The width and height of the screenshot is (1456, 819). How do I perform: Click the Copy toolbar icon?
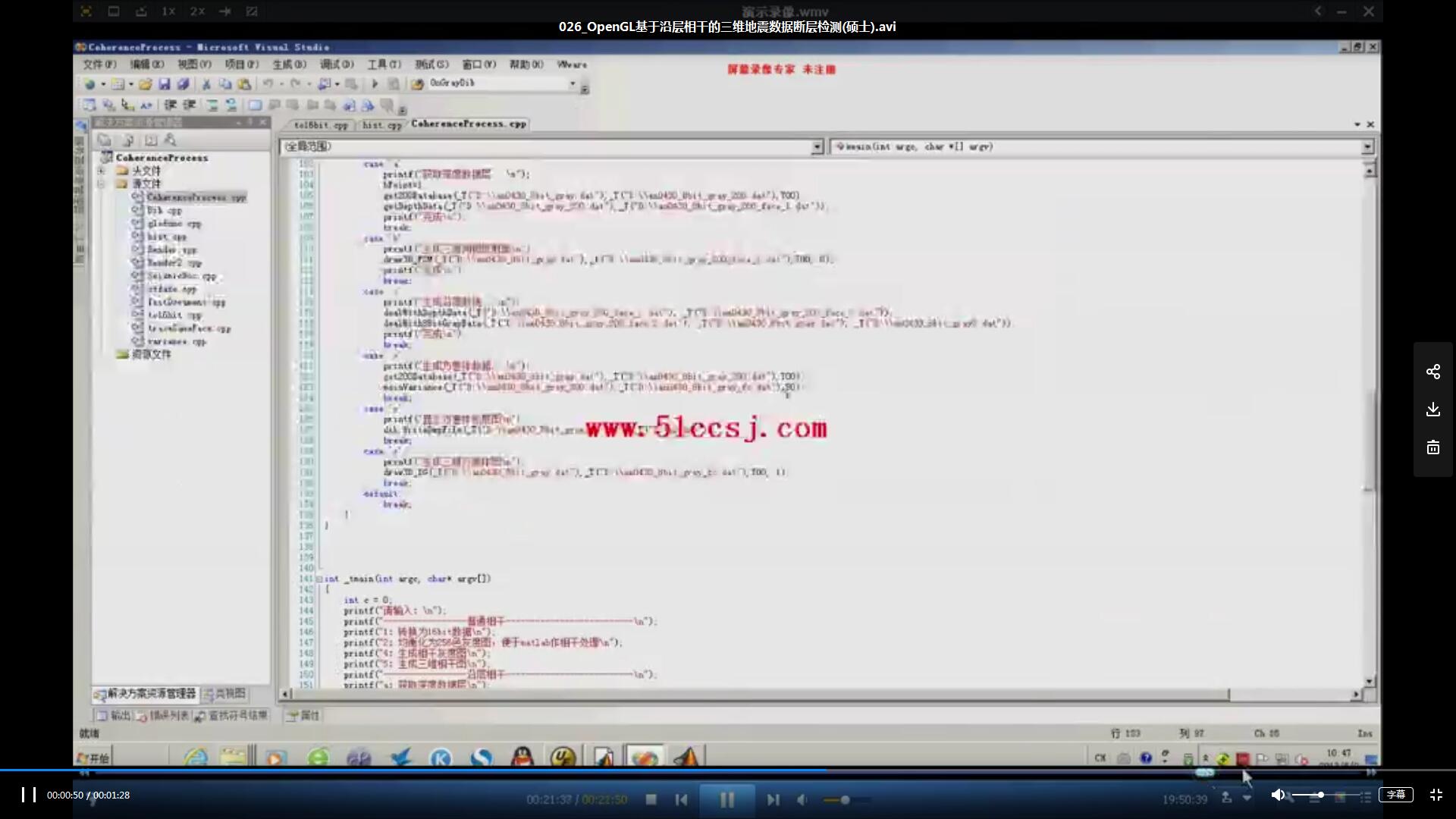pyautogui.click(x=224, y=84)
